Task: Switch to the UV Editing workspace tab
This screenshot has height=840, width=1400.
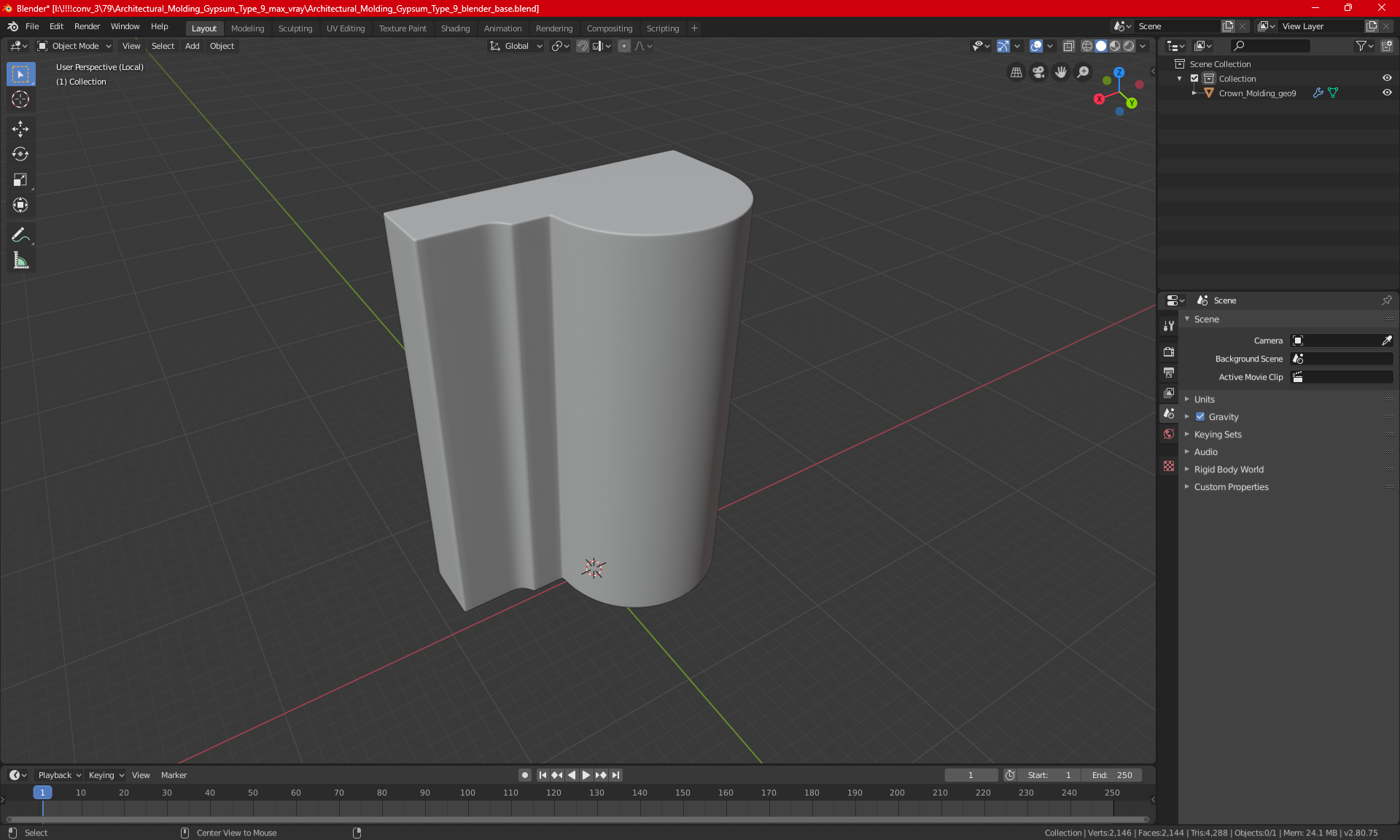Action: tap(346, 28)
